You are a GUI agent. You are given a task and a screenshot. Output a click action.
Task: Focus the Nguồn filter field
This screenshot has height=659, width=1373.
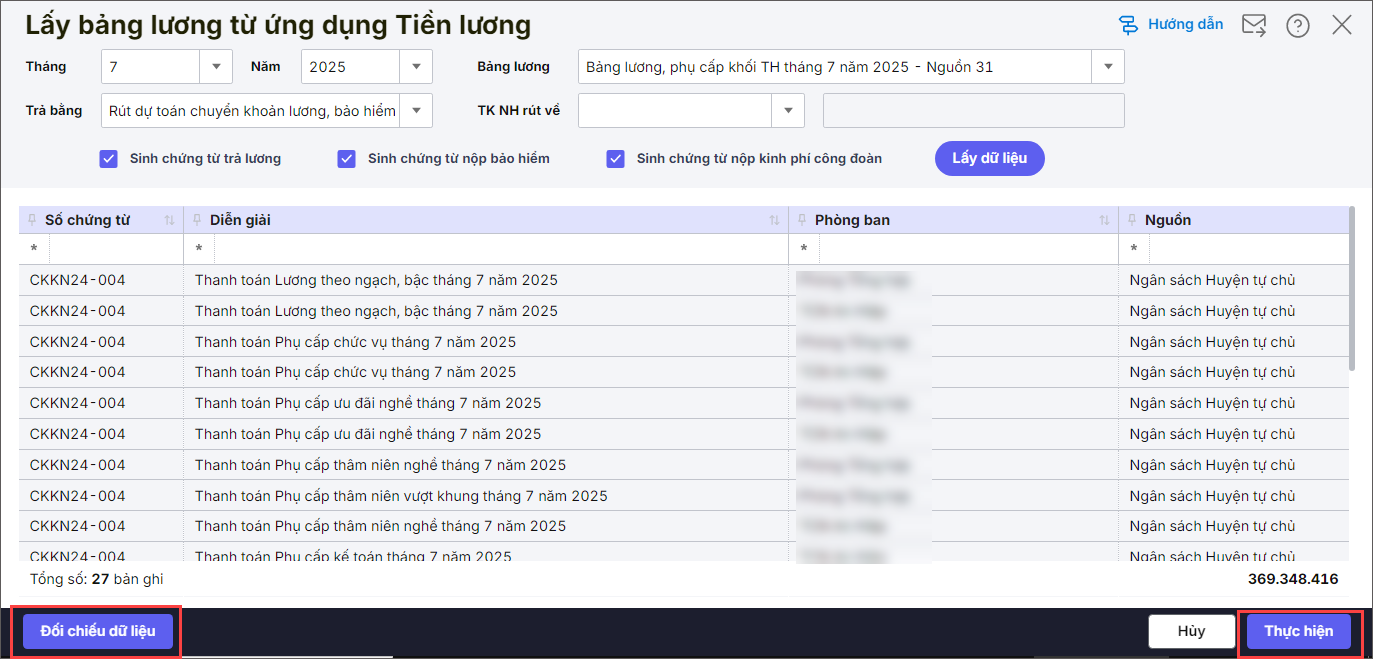tap(1248, 249)
